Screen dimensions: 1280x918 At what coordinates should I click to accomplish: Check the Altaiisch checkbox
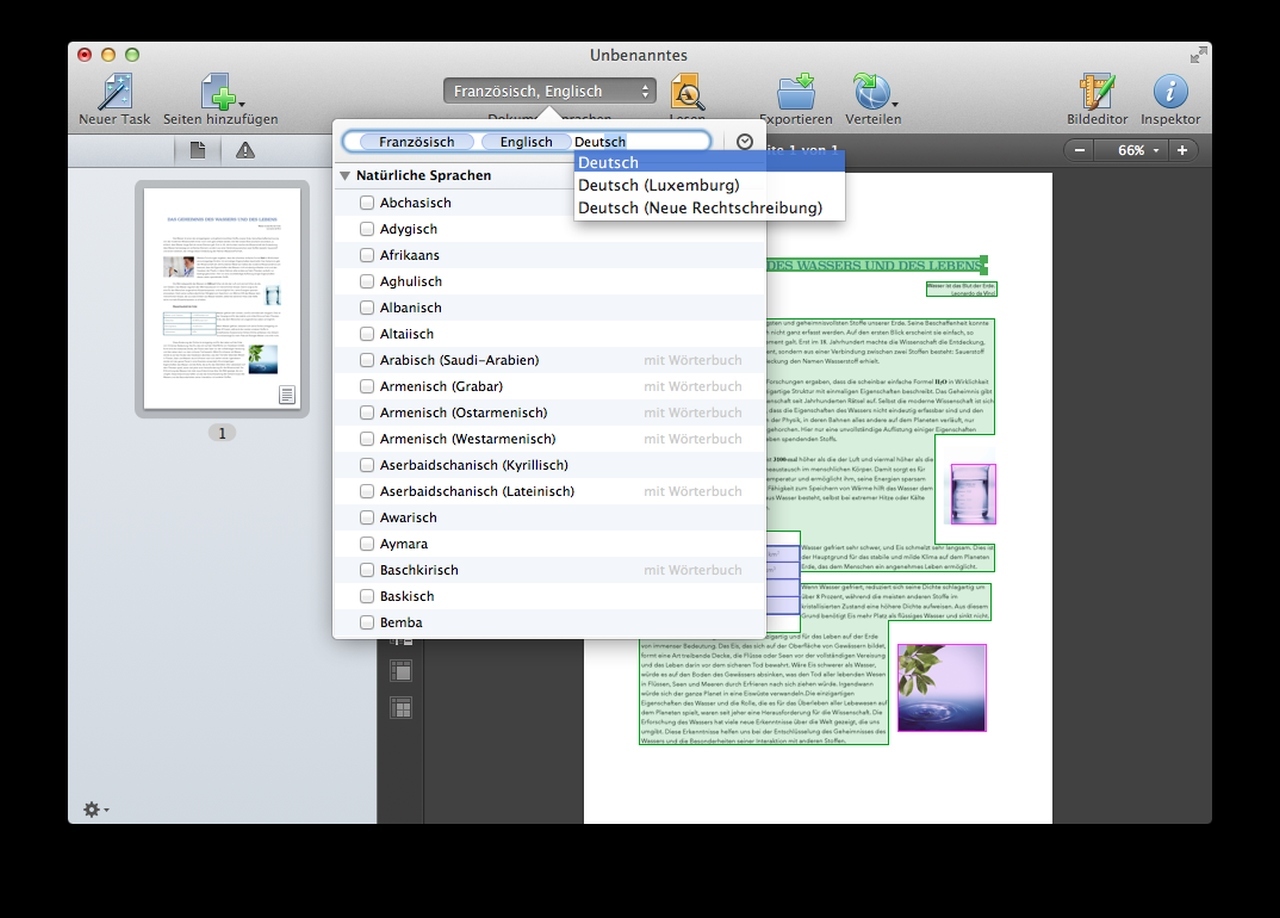(x=367, y=334)
